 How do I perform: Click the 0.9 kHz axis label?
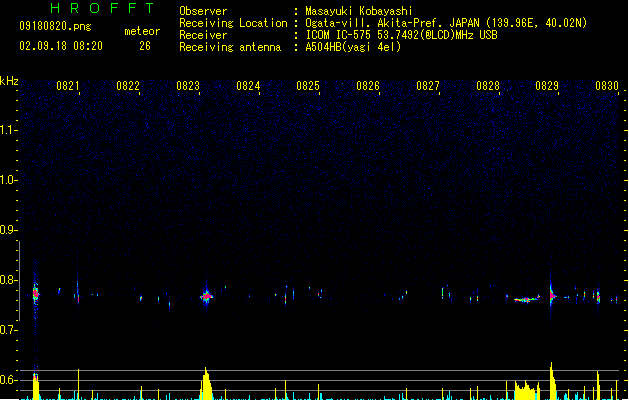[x=8, y=229]
